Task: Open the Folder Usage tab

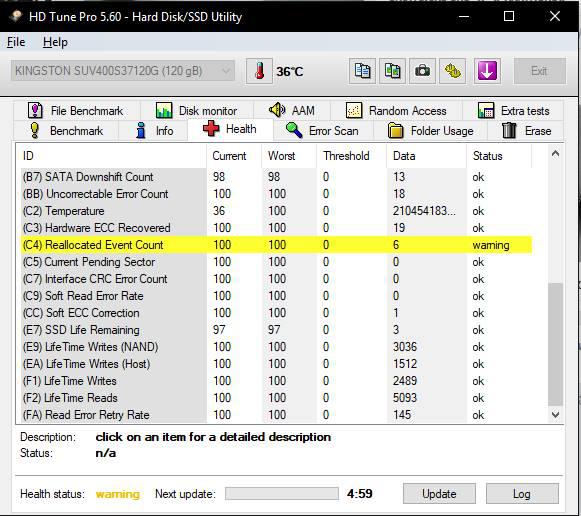Action: [431, 131]
